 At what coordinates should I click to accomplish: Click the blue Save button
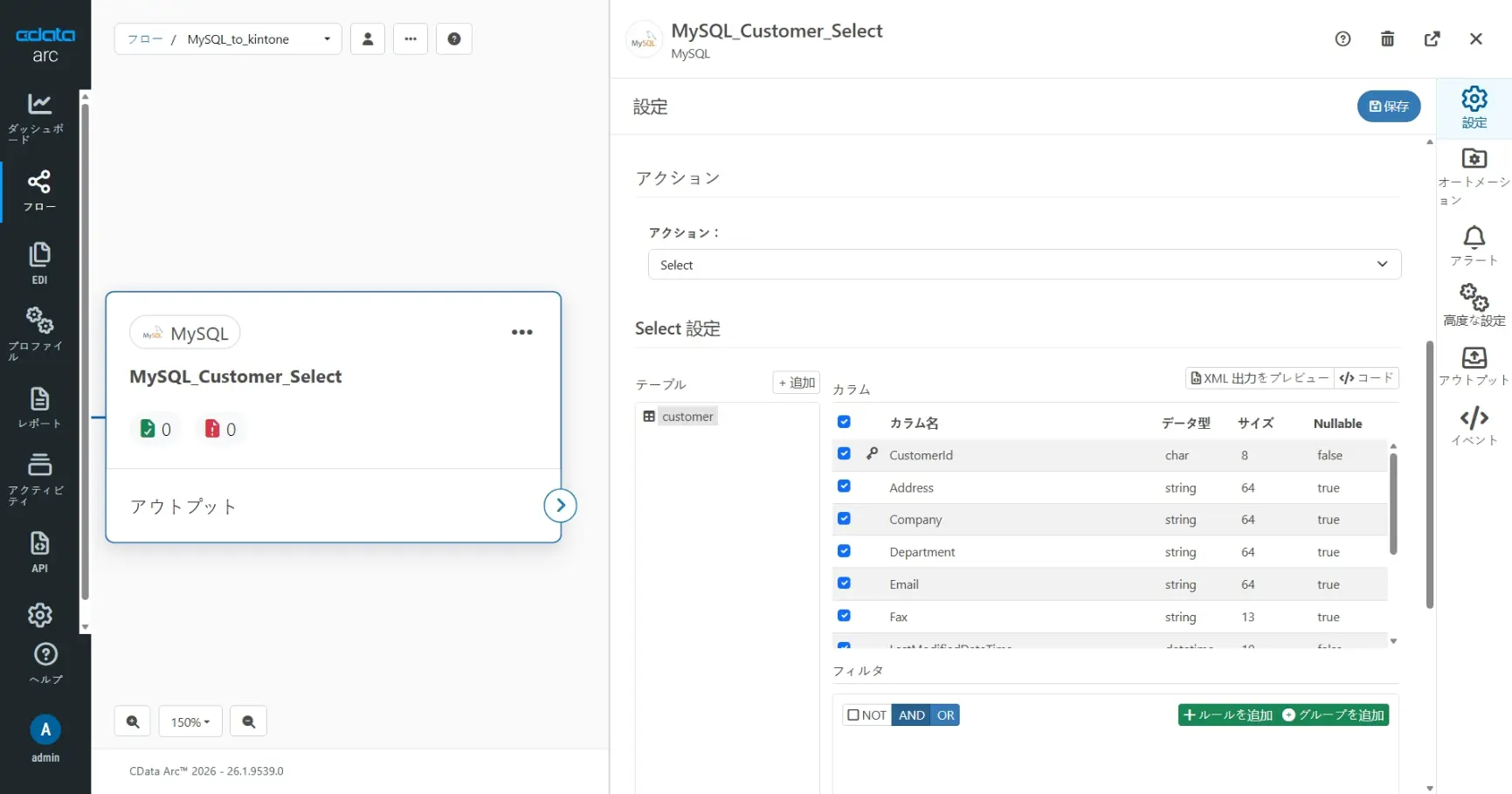tap(1388, 107)
